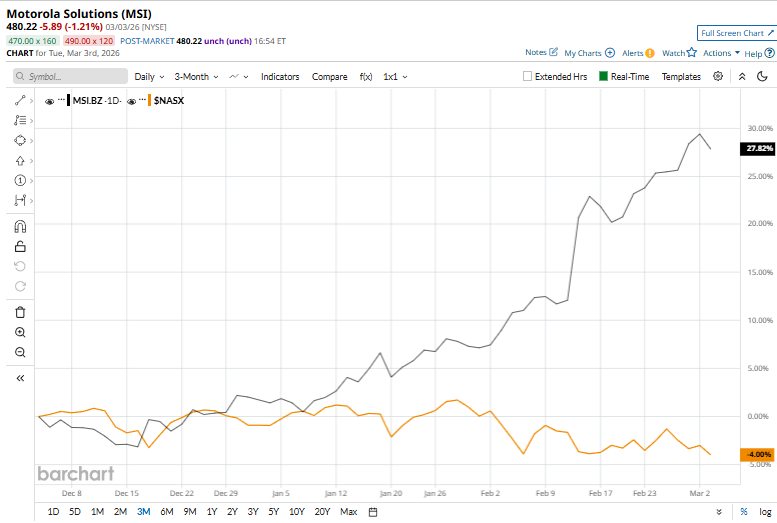Click the lock drawings icon
777x523 pixels.
[x=20, y=246]
